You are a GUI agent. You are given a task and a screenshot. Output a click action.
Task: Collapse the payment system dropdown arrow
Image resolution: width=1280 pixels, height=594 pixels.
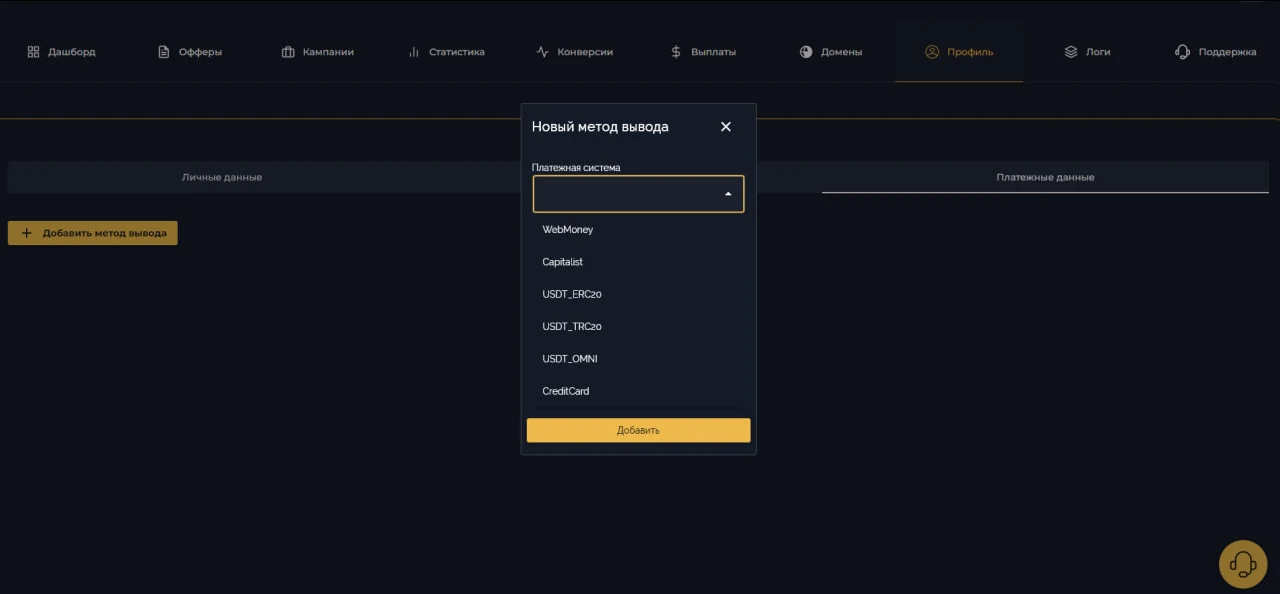[728, 194]
